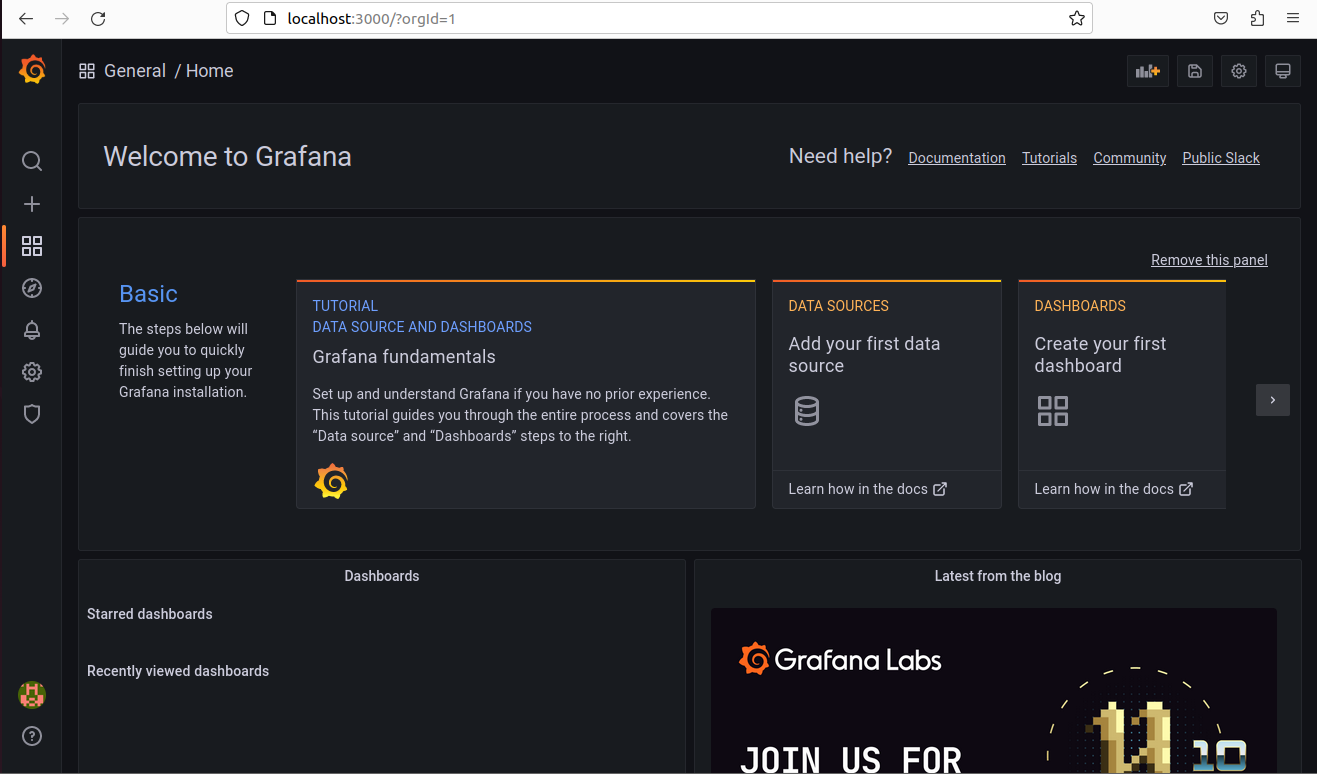1317x774 pixels.
Task: Click Create your first dashboard card
Action: click(1122, 395)
